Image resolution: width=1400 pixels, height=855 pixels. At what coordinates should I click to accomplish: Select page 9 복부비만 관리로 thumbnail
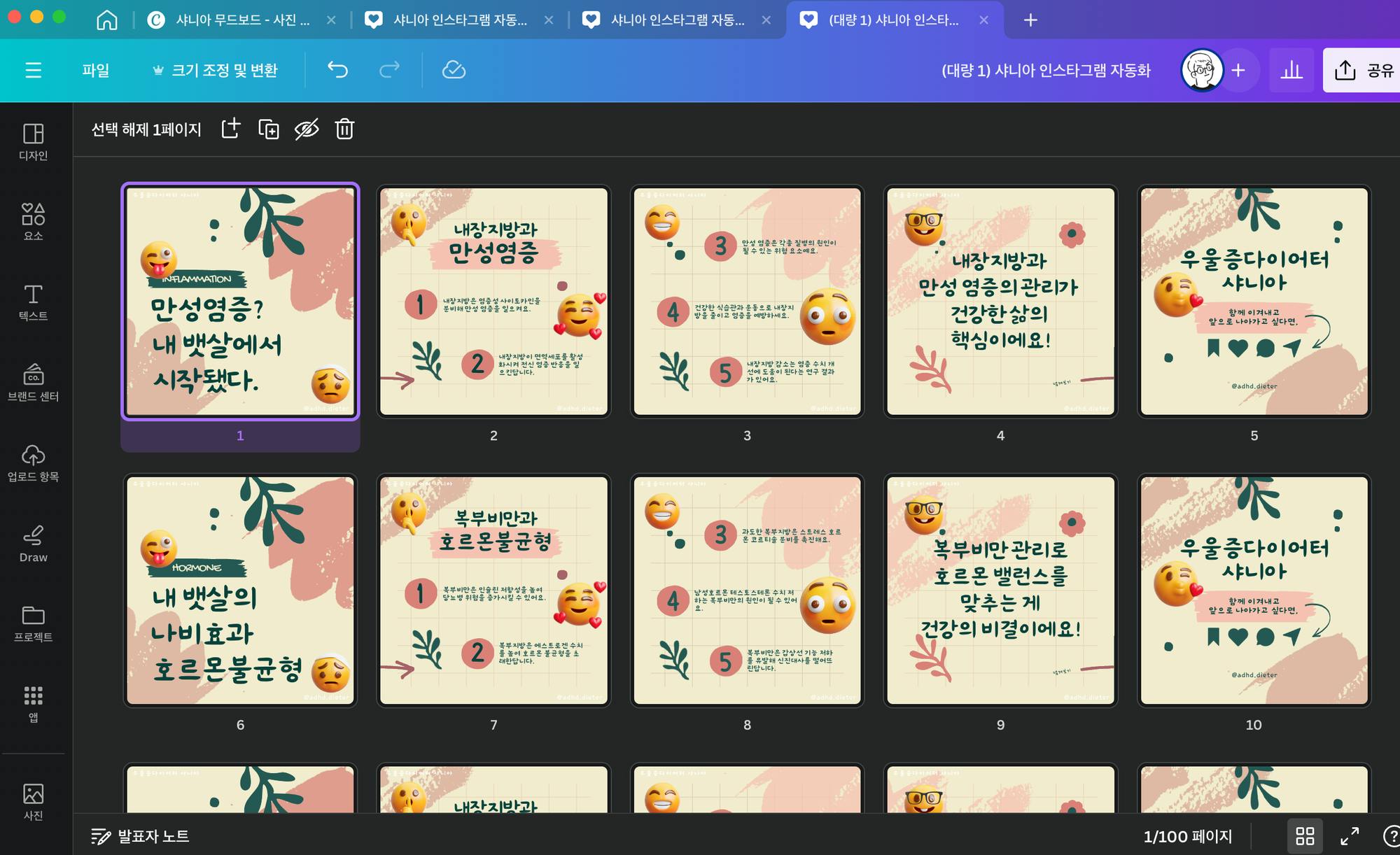coord(1000,591)
